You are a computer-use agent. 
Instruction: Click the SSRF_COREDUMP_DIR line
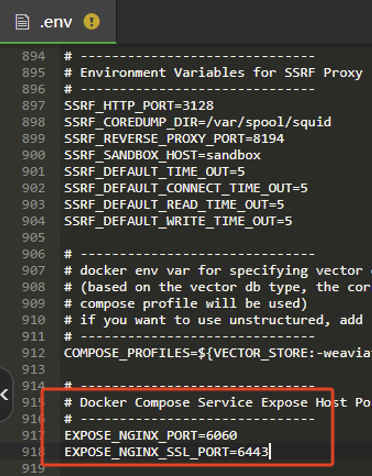pos(198,122)
